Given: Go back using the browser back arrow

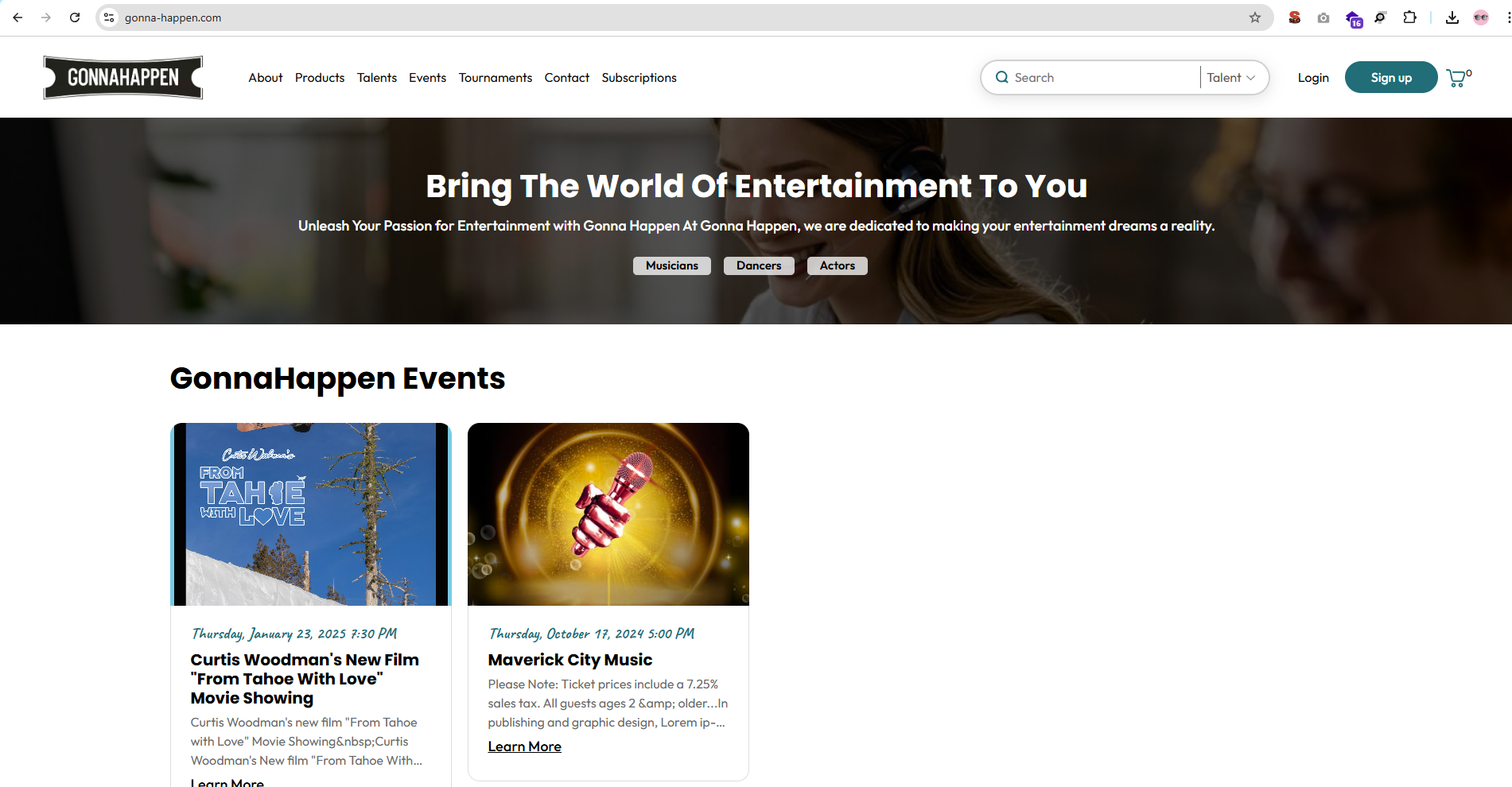Looking at the screenshot, I should 17,17.
